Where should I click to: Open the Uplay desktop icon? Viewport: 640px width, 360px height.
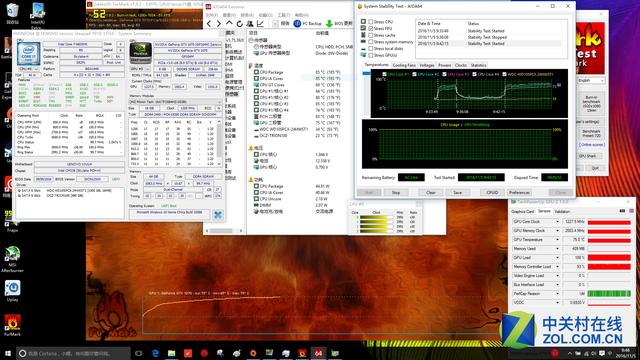click(12, 291)
